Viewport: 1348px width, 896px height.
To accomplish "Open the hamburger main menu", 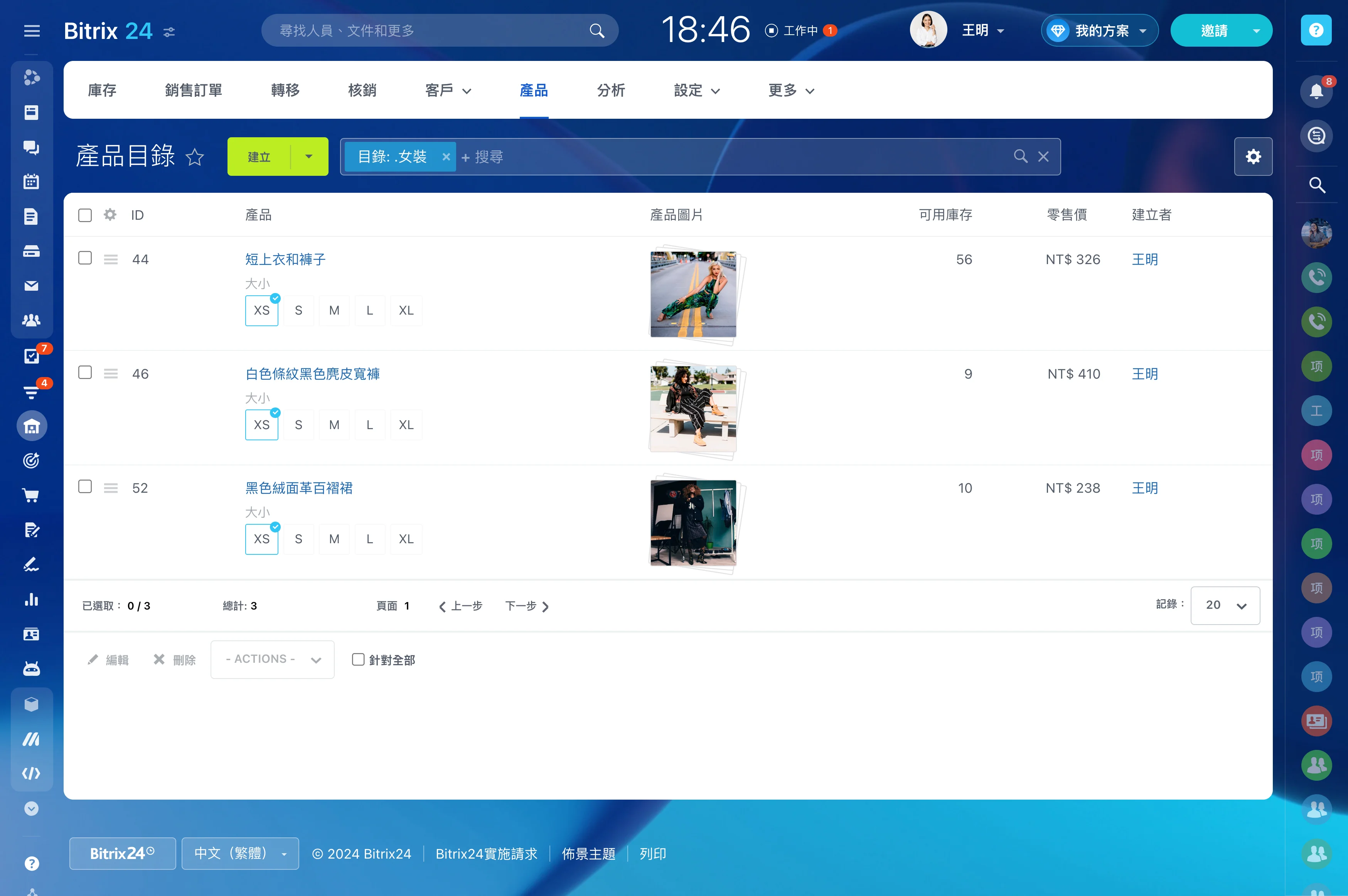I will pos(32,31).
